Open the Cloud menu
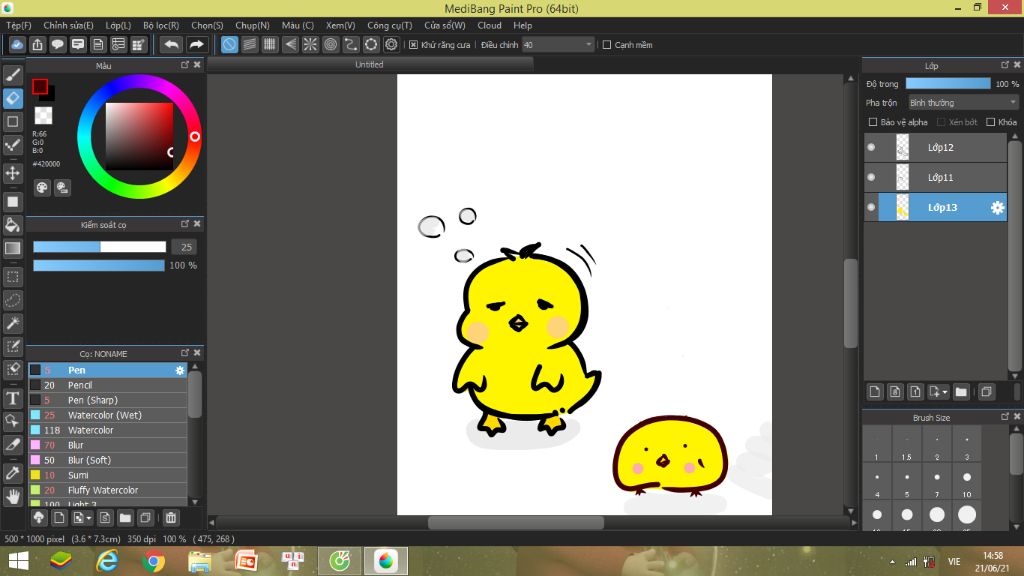The width and height of the screenshot is (1024, 576). coord(489,25)
